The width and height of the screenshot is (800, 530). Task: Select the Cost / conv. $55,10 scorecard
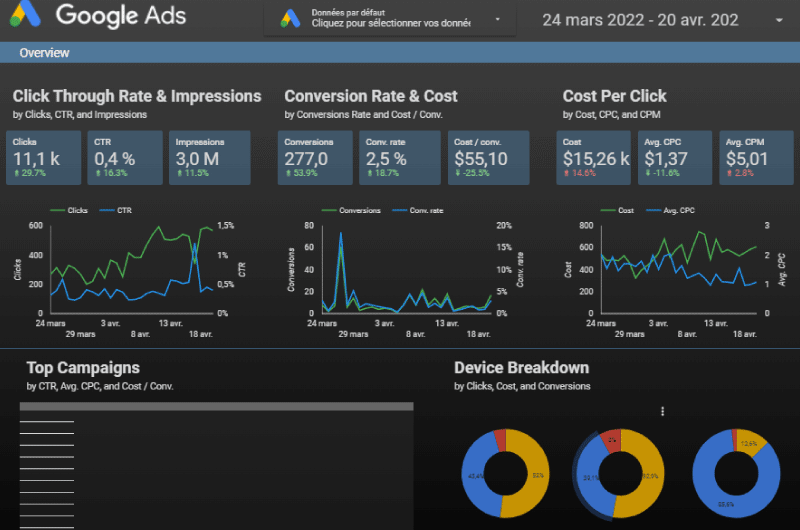coord(488,157)
